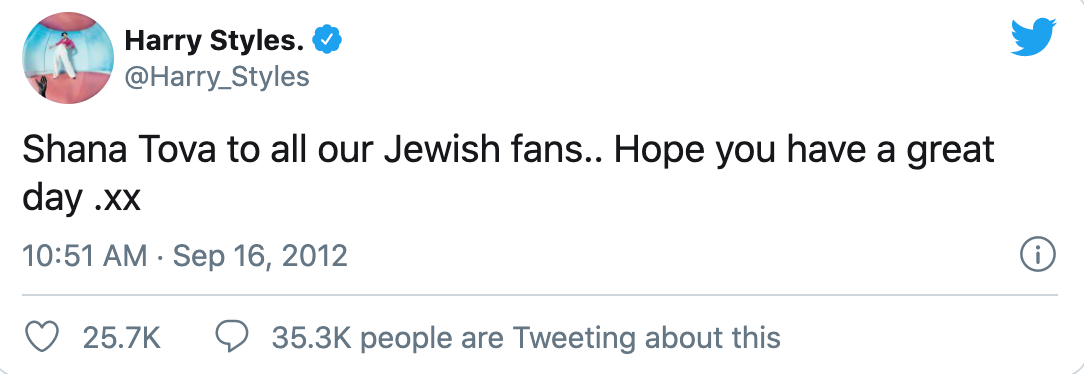Open the Twitter info circle icon

pyautogui.click(x=1038, y=256)
